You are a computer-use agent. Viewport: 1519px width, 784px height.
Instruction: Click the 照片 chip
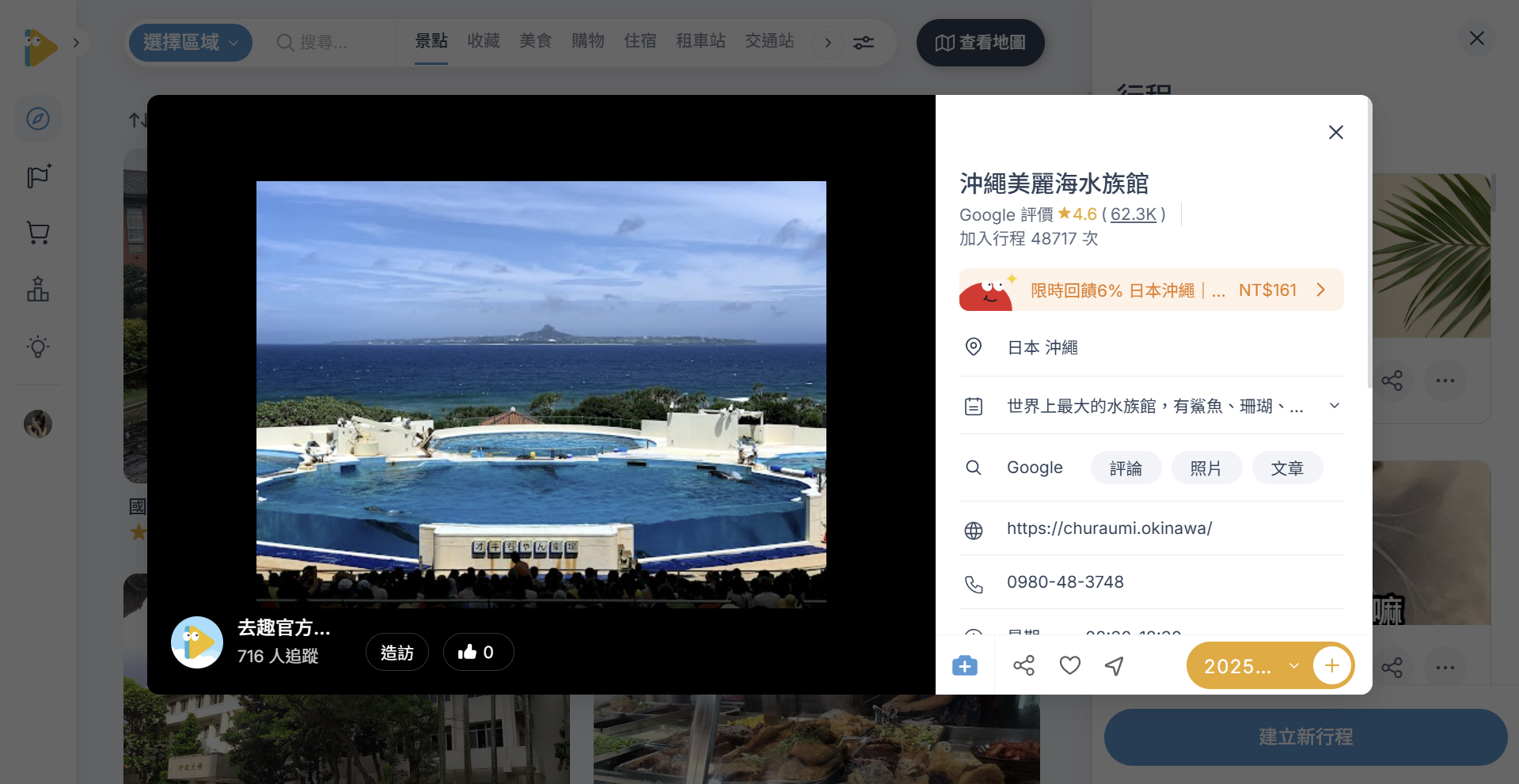(x=1206, y=468)
